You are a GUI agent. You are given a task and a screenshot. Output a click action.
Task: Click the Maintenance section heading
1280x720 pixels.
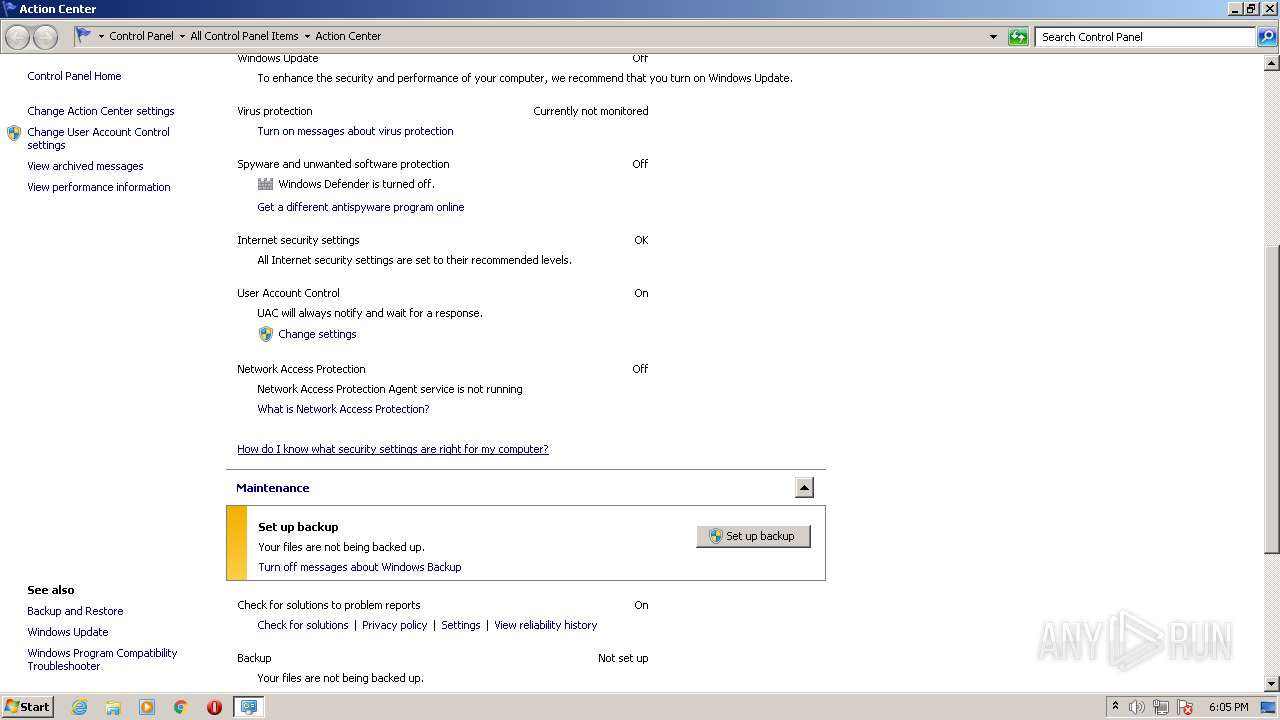click(272, 488)
